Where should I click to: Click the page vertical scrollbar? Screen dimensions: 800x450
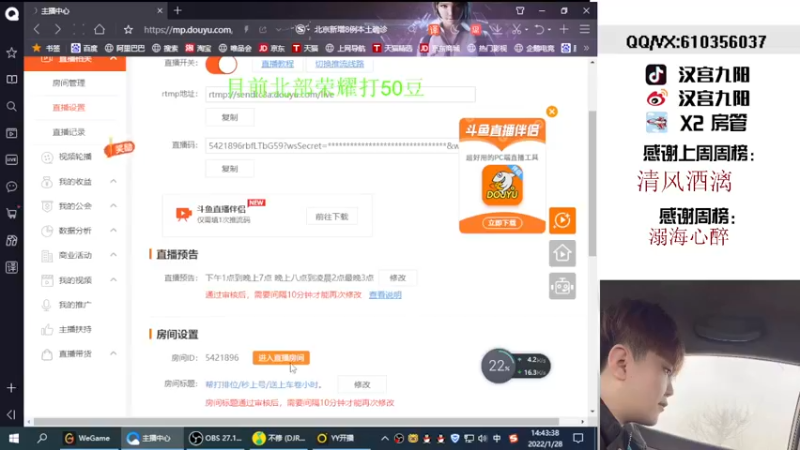pos(592,184)
